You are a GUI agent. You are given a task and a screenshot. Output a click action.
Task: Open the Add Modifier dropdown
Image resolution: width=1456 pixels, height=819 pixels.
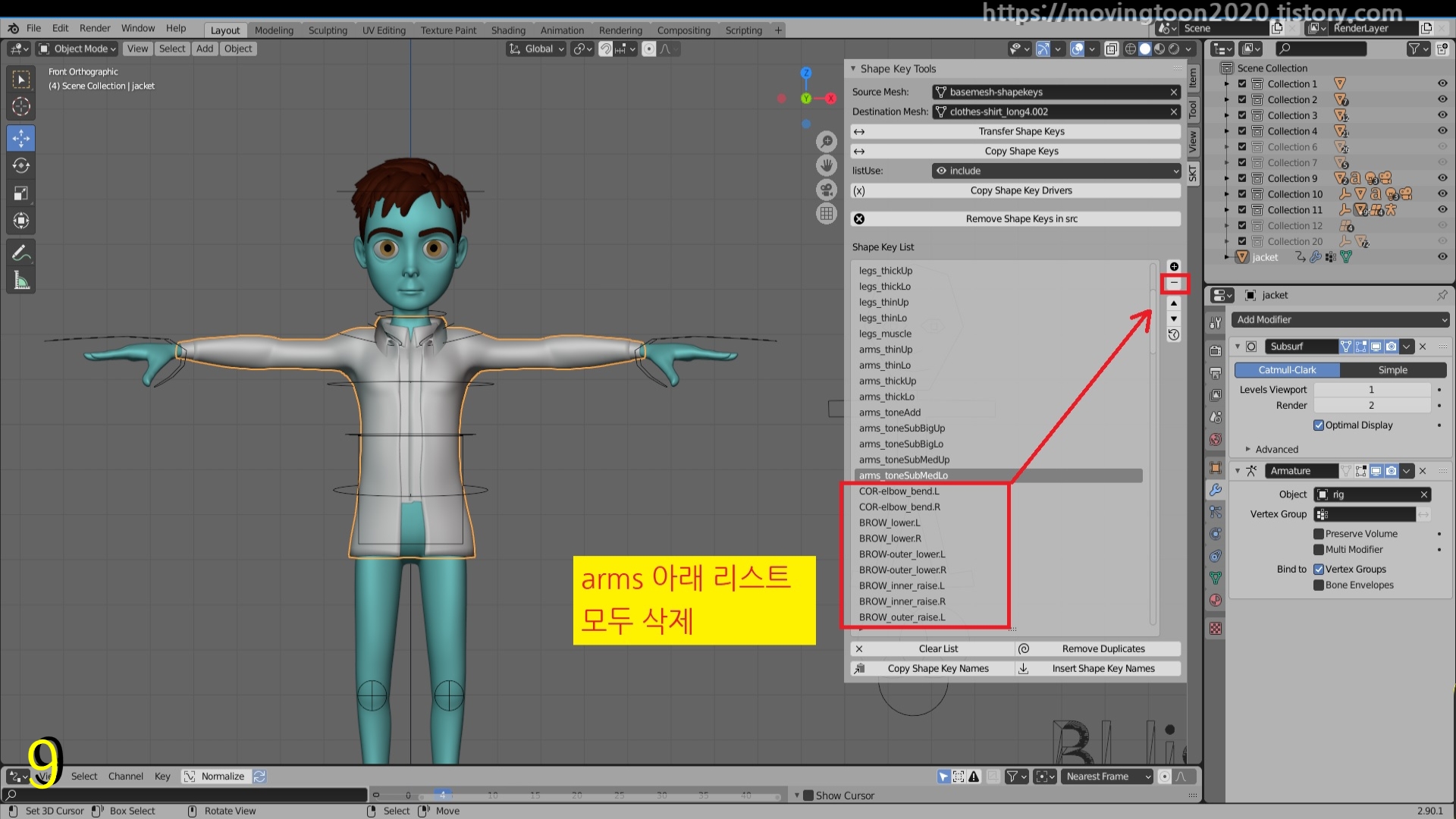click(x=1340, y=320)
